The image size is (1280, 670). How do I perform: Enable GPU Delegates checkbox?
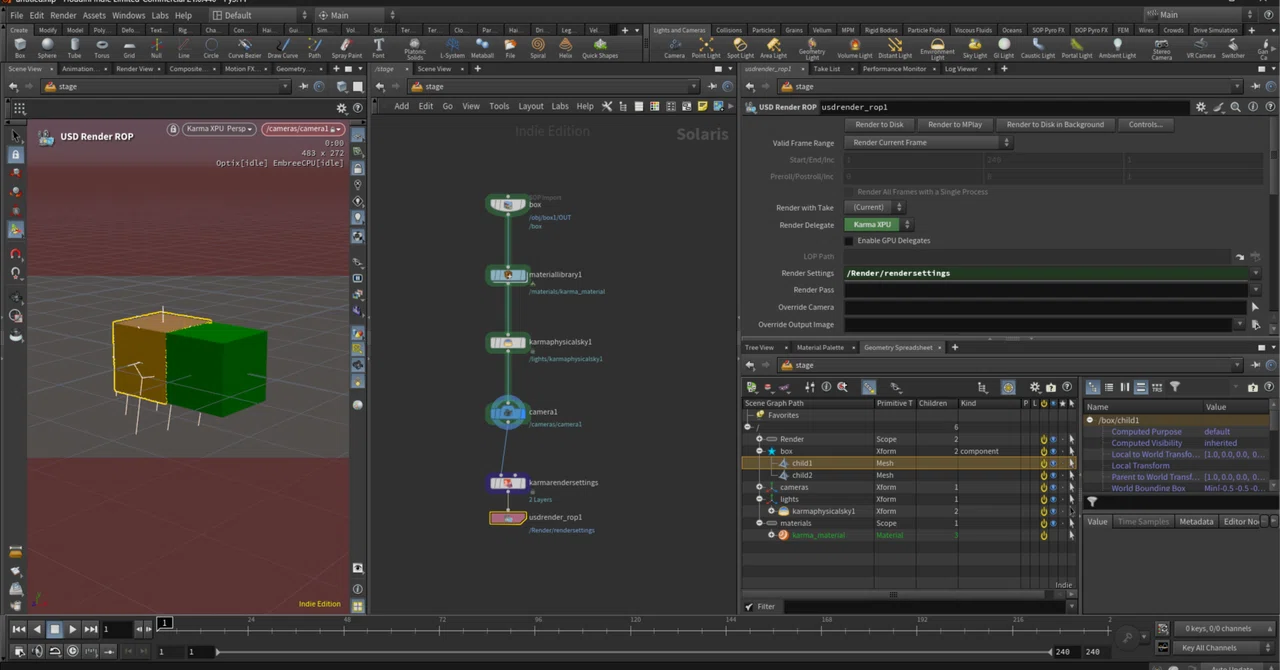849,241
